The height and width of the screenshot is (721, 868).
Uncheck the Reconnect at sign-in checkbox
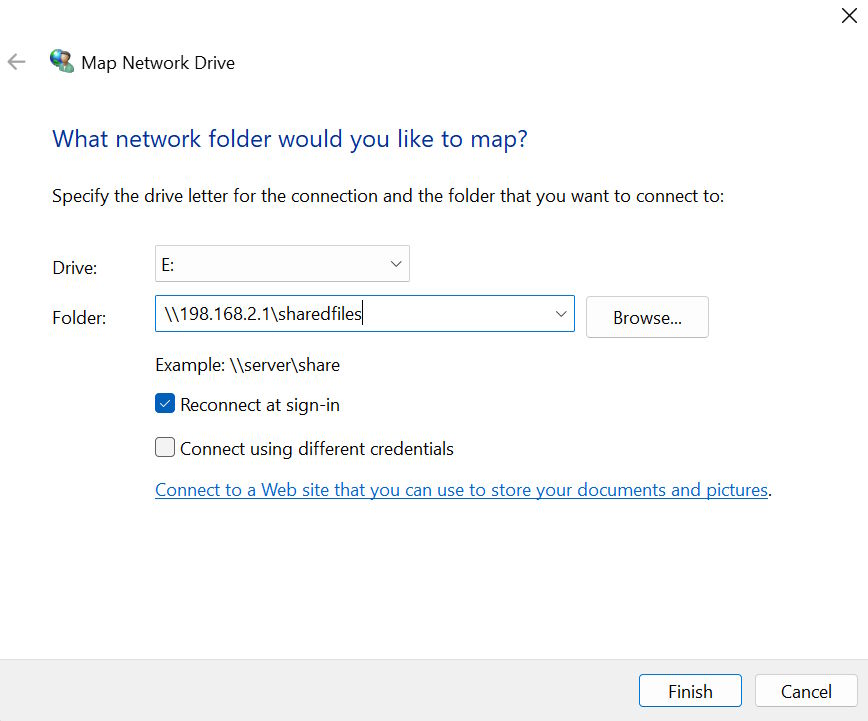click(x=165, y=405)
